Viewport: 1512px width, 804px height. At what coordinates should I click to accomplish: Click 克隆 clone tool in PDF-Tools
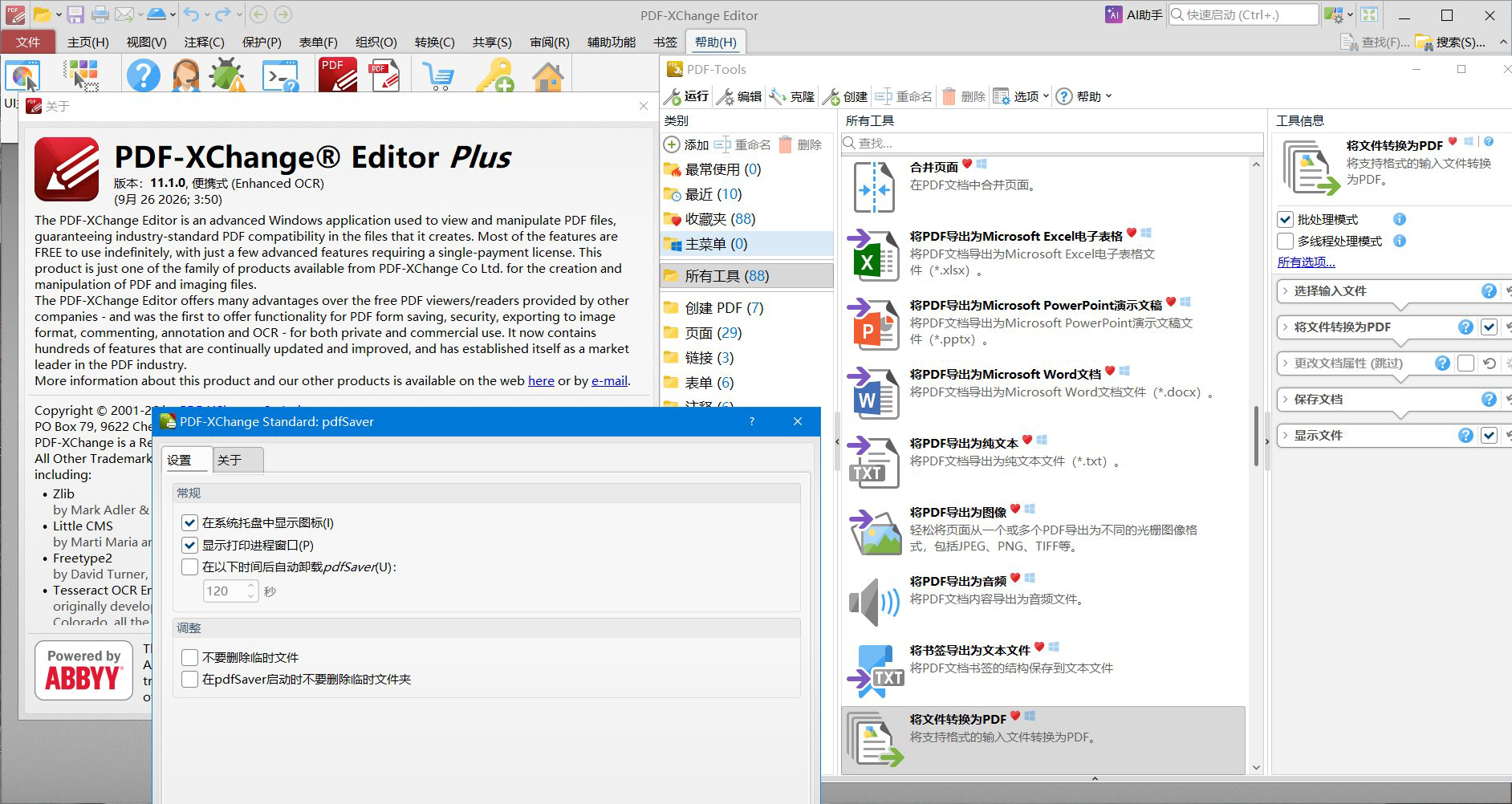click(792, 96)
